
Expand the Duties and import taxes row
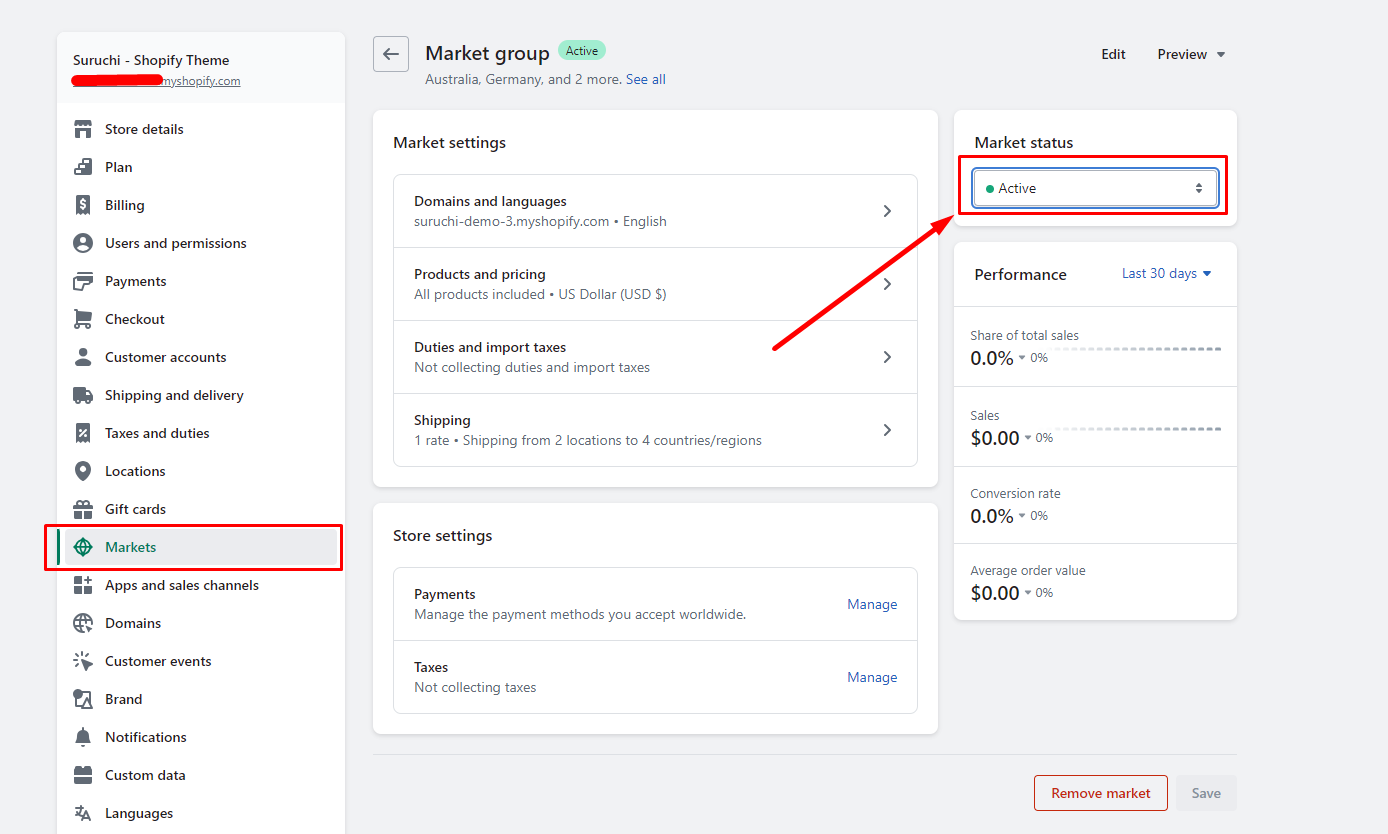(655, 357)
